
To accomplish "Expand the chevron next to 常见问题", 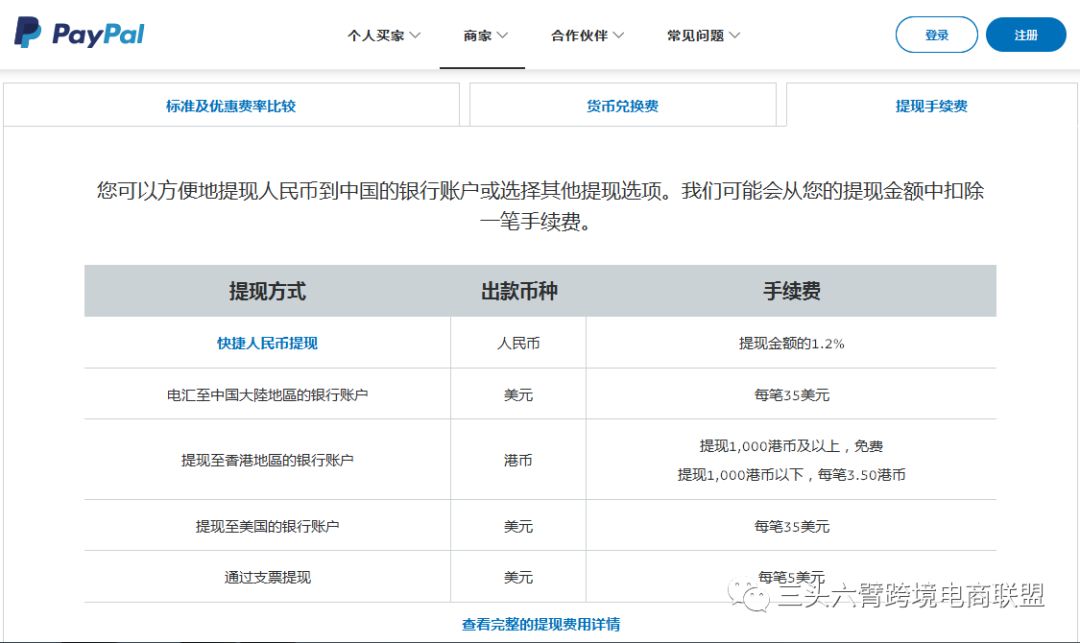I will point(735,35).
